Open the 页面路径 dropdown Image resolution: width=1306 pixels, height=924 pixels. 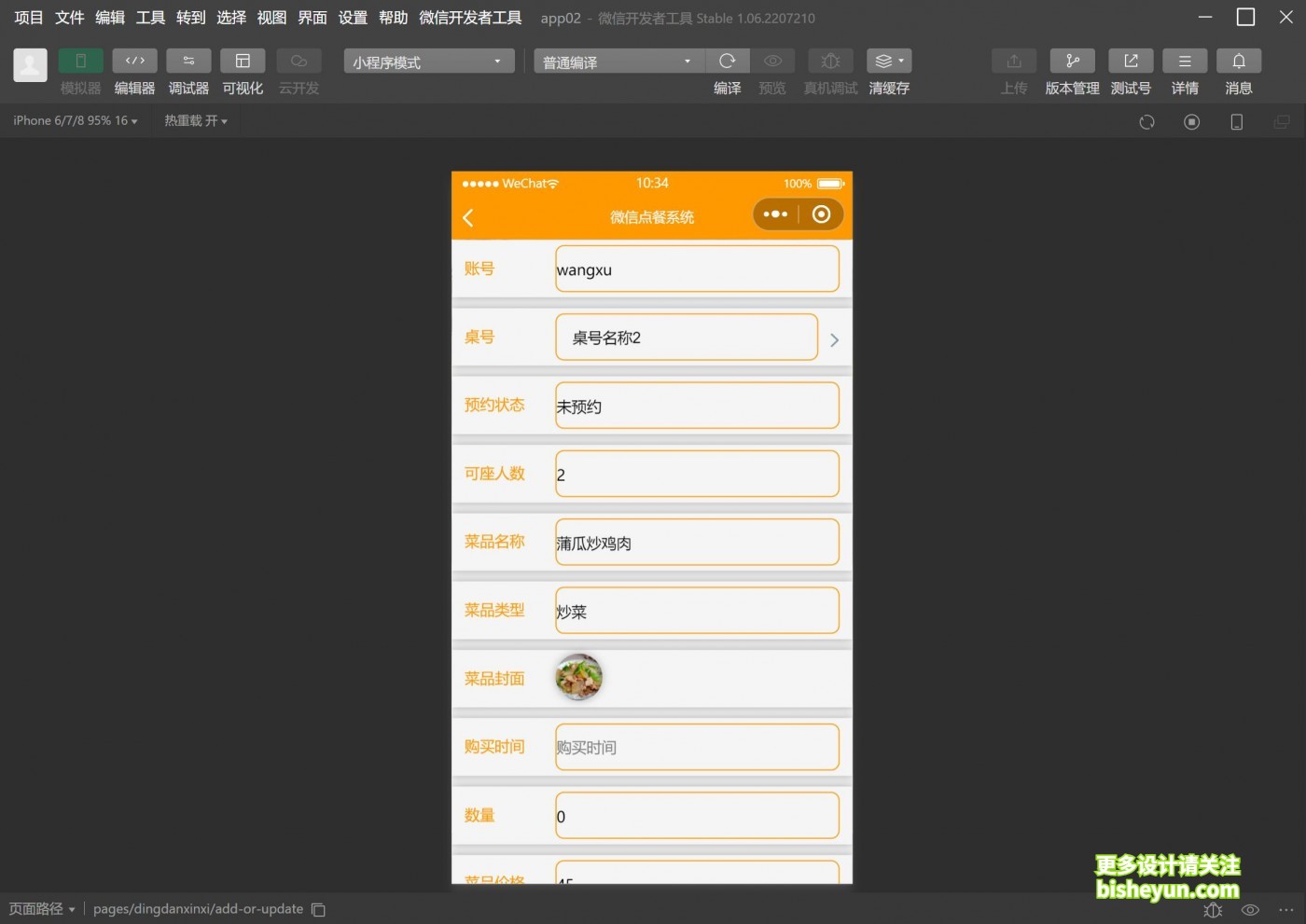pyautogui.click(x=42, y=909)
